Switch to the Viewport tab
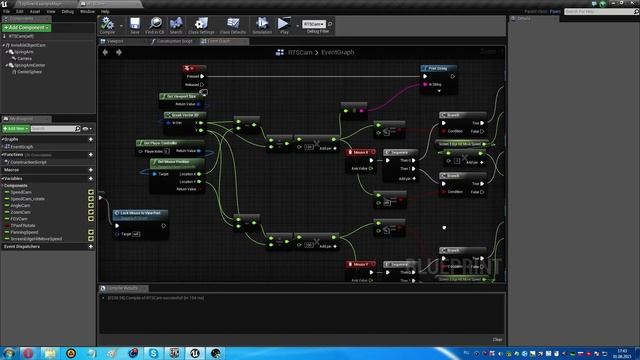Viewport: 640px width, 360px height. pos(115,41)
